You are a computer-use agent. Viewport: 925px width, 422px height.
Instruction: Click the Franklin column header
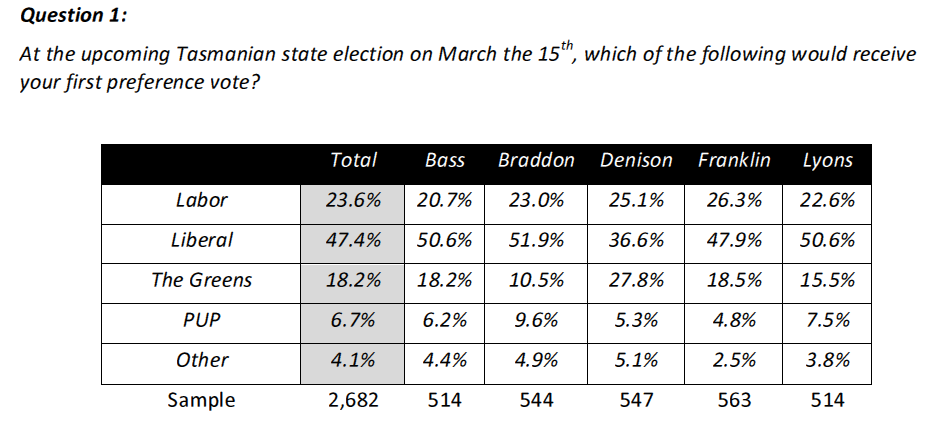click(x=734, y=160)
